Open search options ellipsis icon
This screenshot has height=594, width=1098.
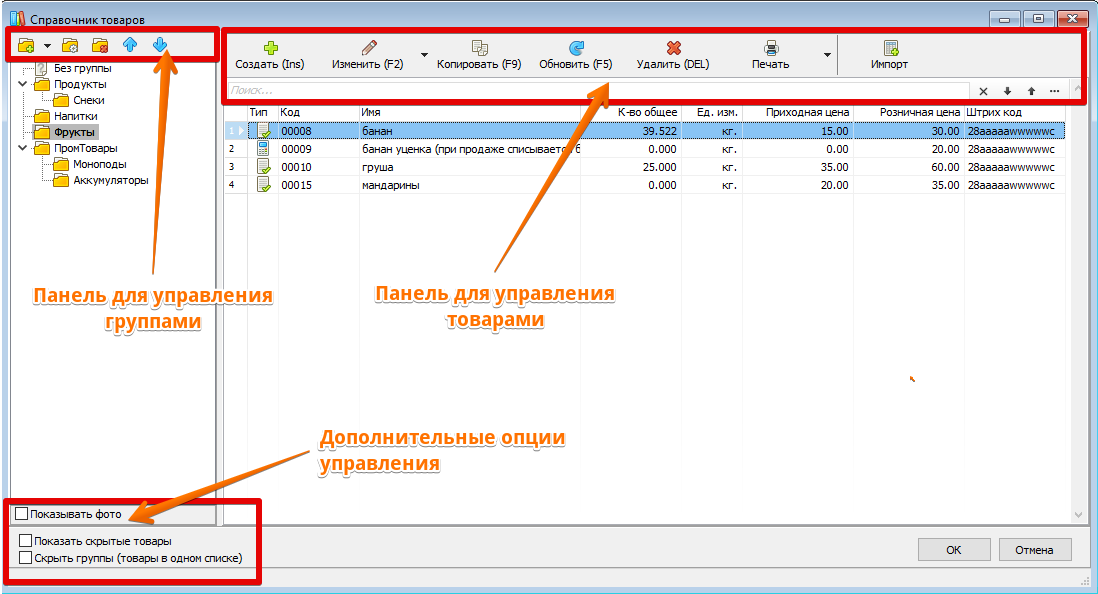coord(1055,91)
